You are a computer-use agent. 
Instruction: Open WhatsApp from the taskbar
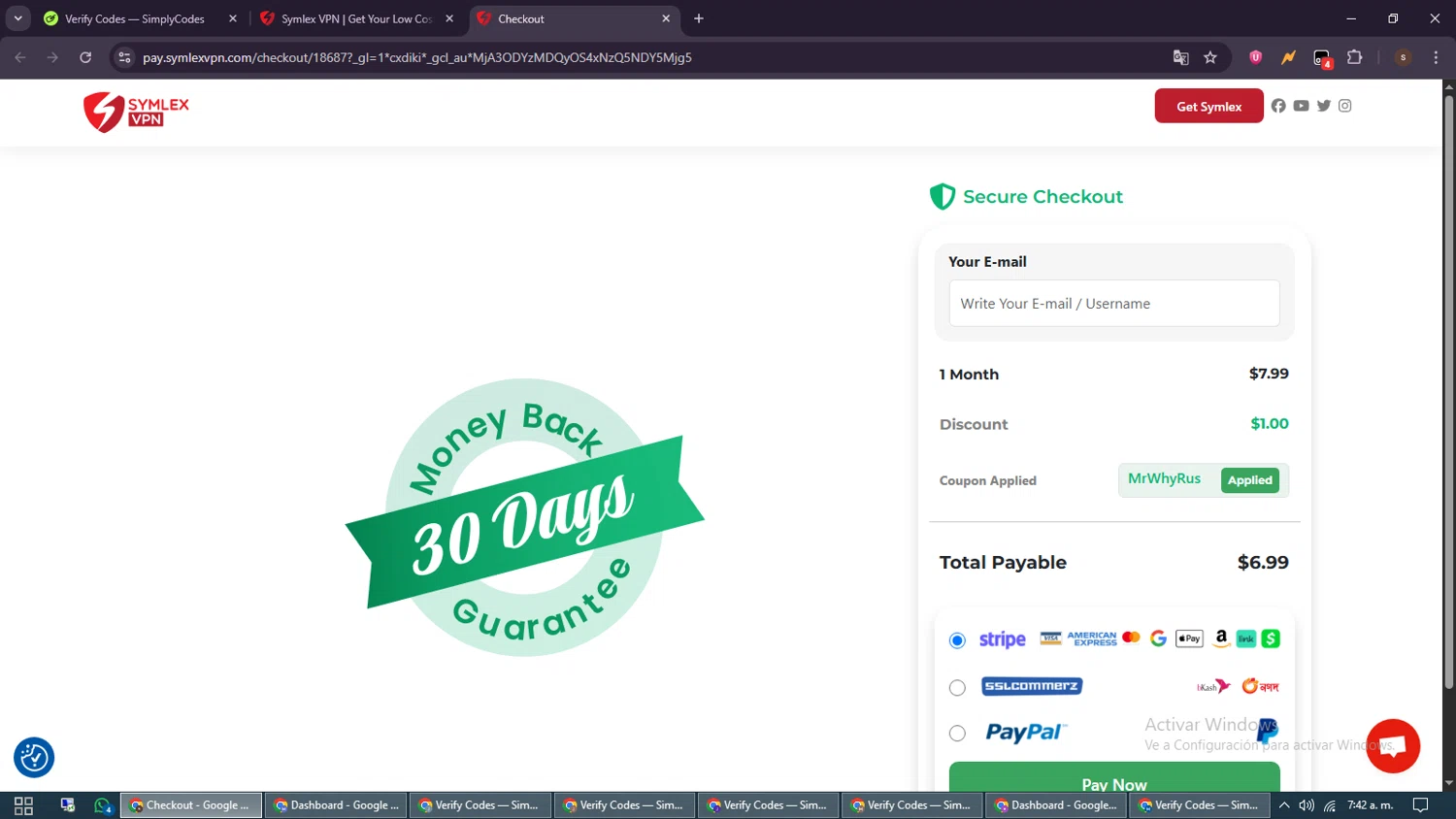(x=103, y=805)
